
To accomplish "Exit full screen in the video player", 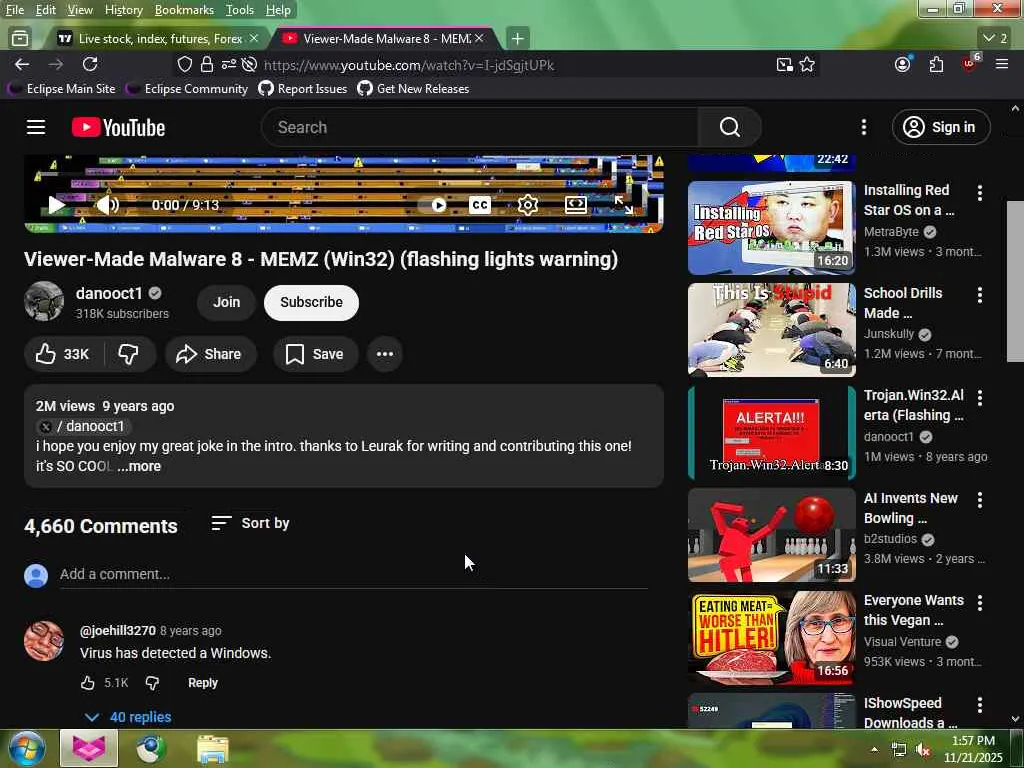I will [x=624, y=205].
